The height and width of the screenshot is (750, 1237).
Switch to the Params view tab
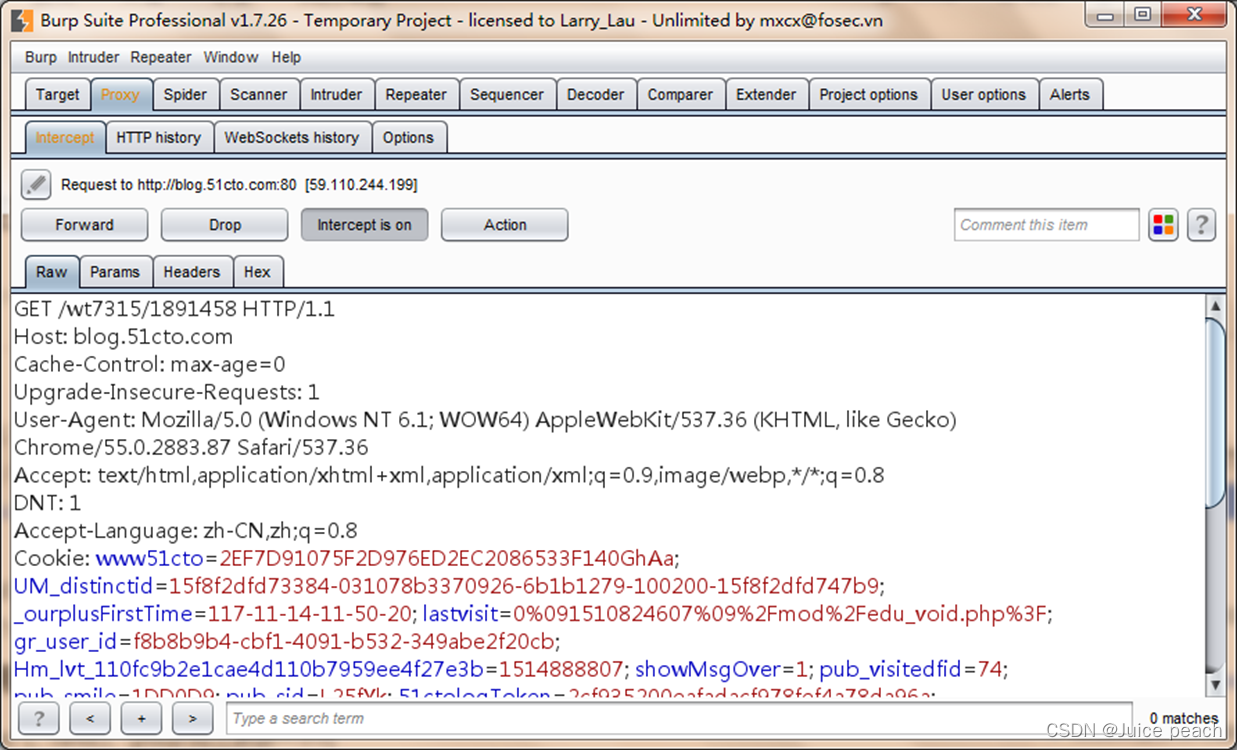115,272
